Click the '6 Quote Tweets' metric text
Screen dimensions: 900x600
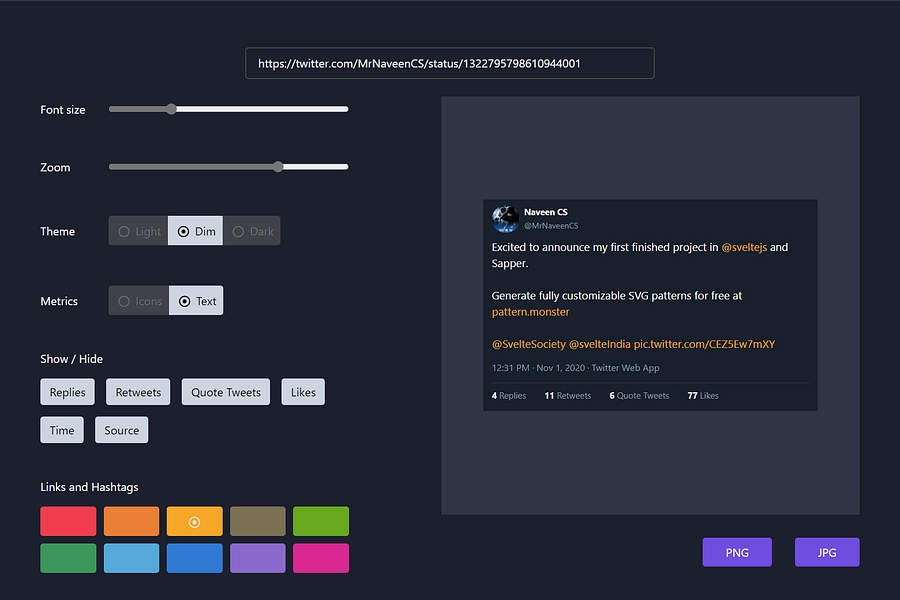coord(639,396)
